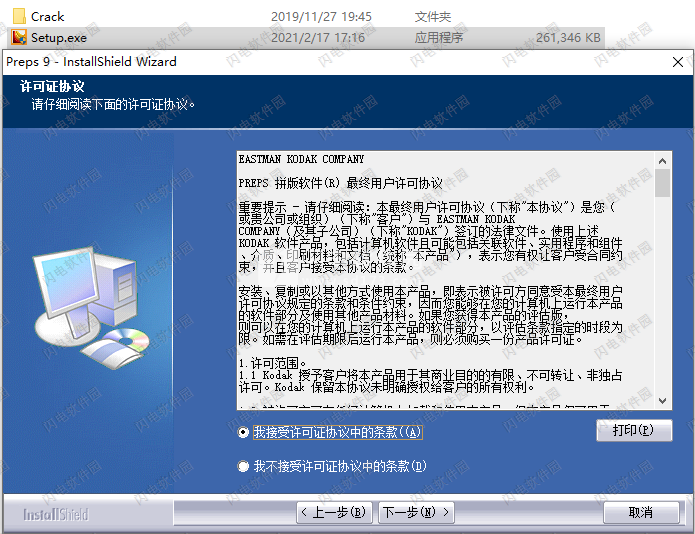695x534 pixels.
Task: Click the EASTMAN KODAK COMPANY heading line
Action: tap(301, 159)
